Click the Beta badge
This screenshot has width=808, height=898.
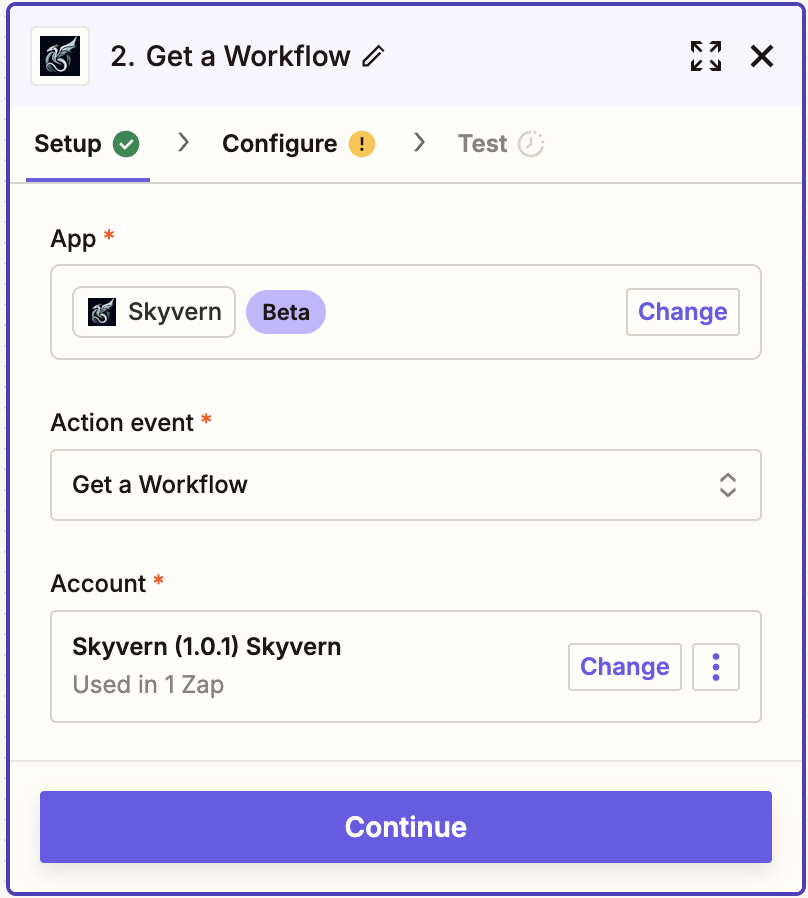(x=286, y=312)
